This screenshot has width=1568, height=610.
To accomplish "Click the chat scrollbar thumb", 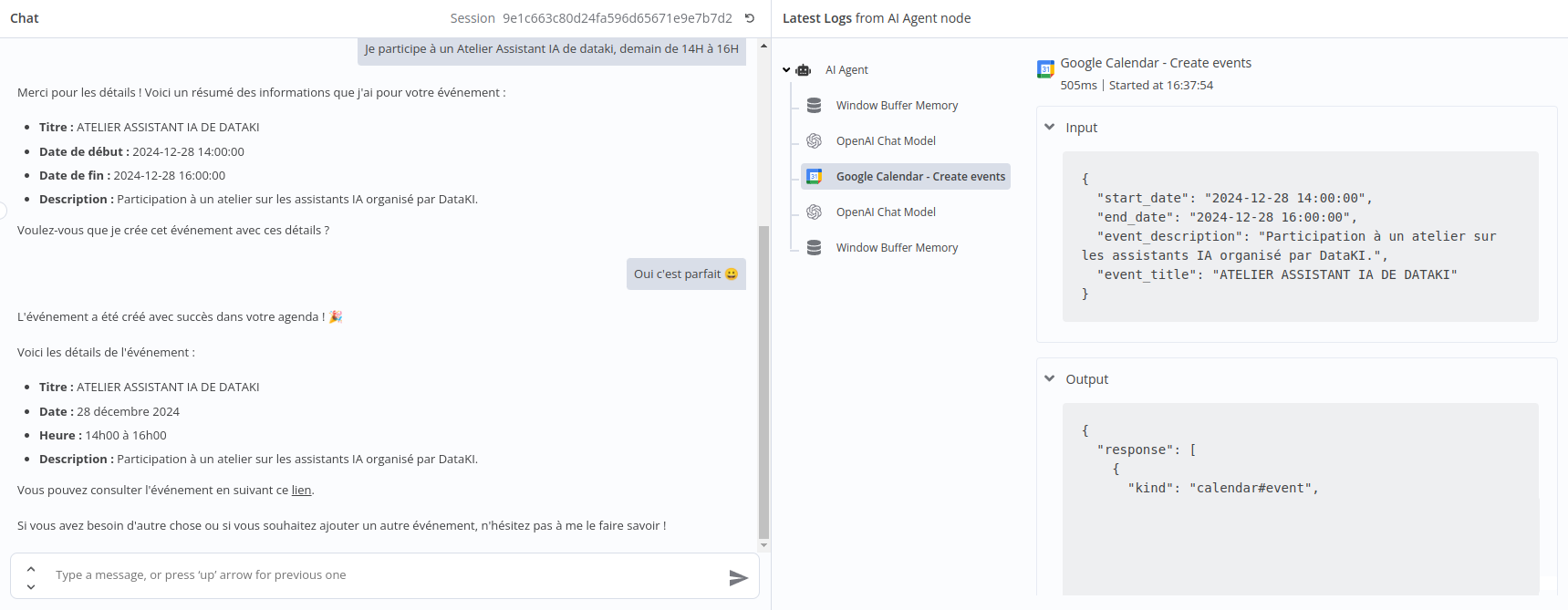I will pyautogui.click(x=763, y=383).
